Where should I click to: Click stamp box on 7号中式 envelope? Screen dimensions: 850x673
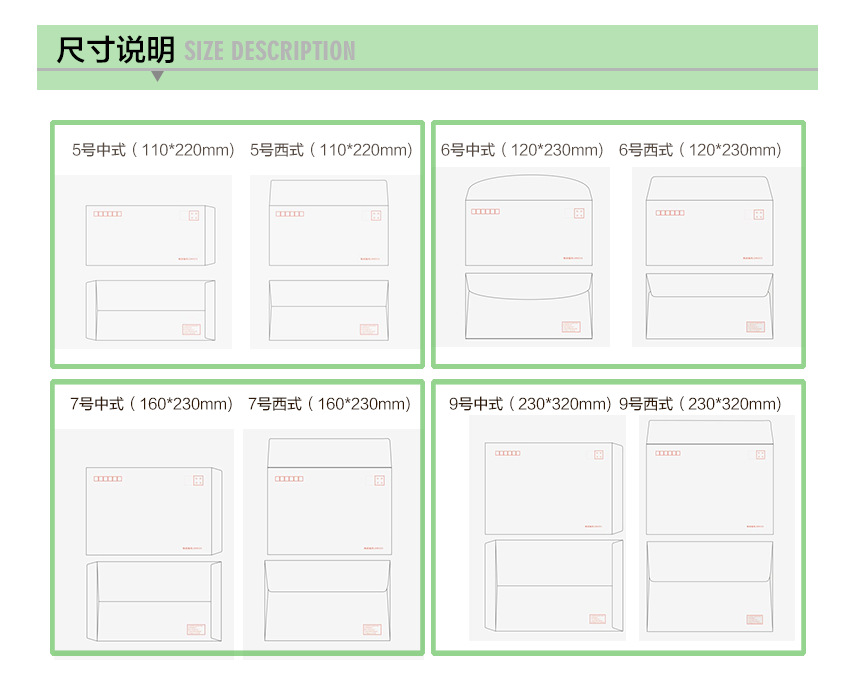pos(198,480)
